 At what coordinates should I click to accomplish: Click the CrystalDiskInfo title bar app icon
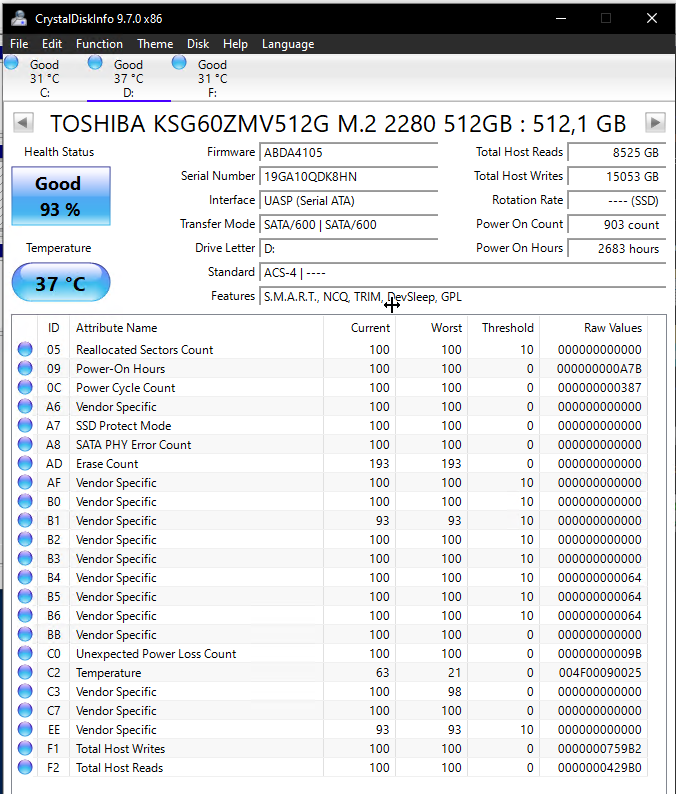(x=19, y=18)
